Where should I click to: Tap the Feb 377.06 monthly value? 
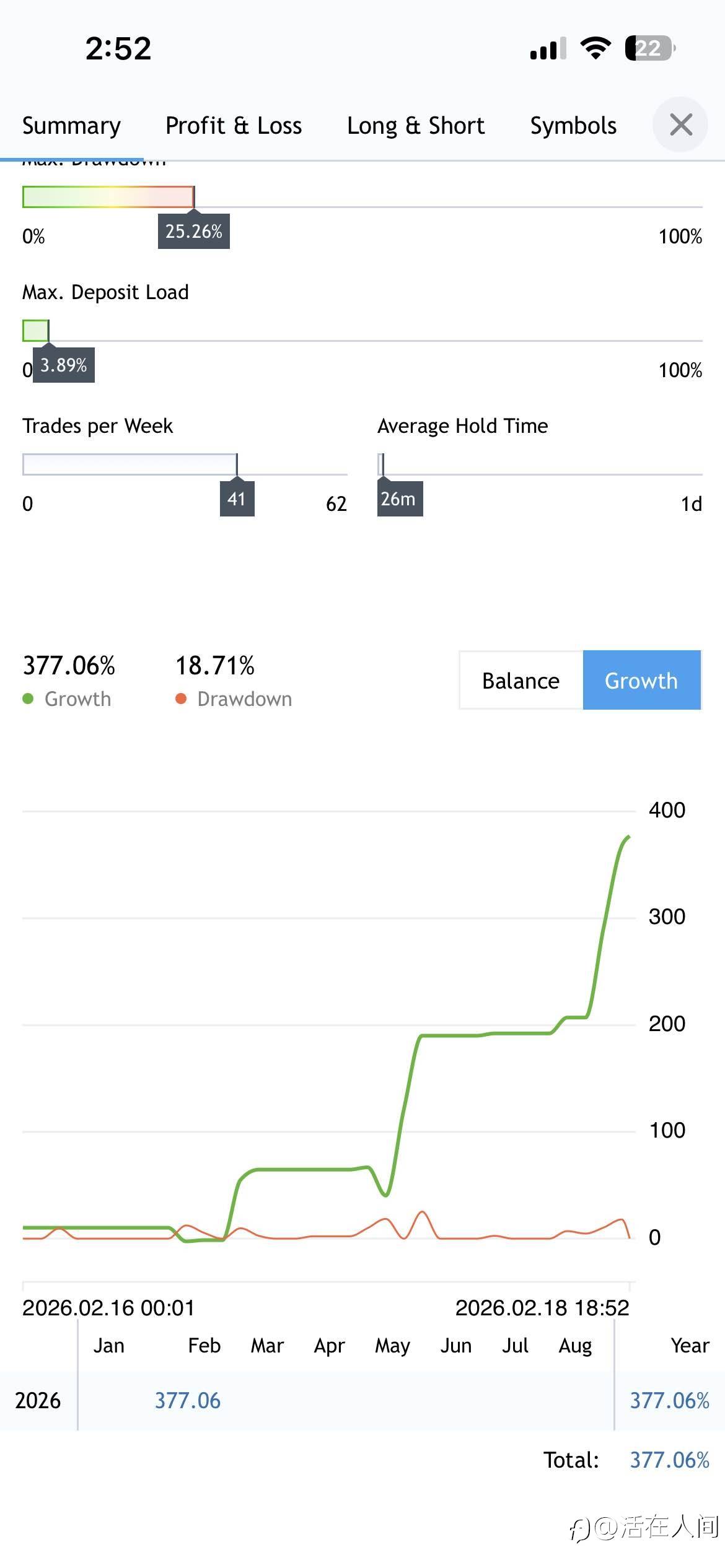pyautogui.click(x=187, y=1401)
